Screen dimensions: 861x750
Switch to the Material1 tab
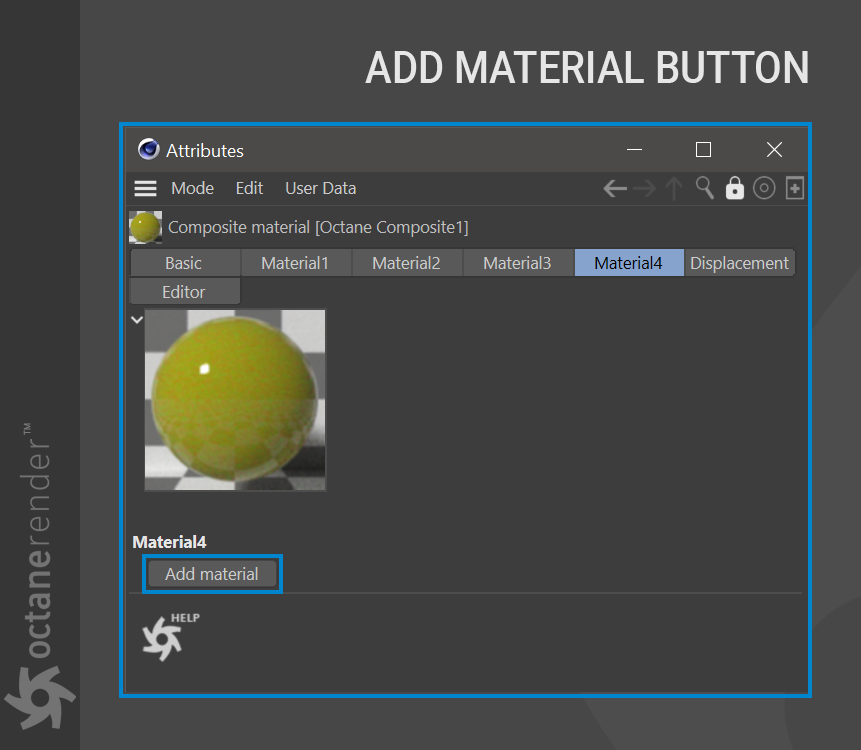[x=295, y=263]
